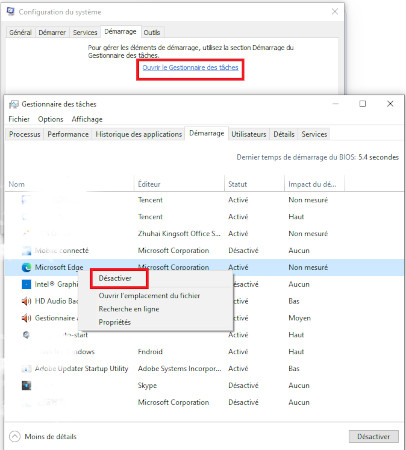Click the Adobe Updater Startup Utility icon
The width and height of the screenshot is (406, 450).
26,369
